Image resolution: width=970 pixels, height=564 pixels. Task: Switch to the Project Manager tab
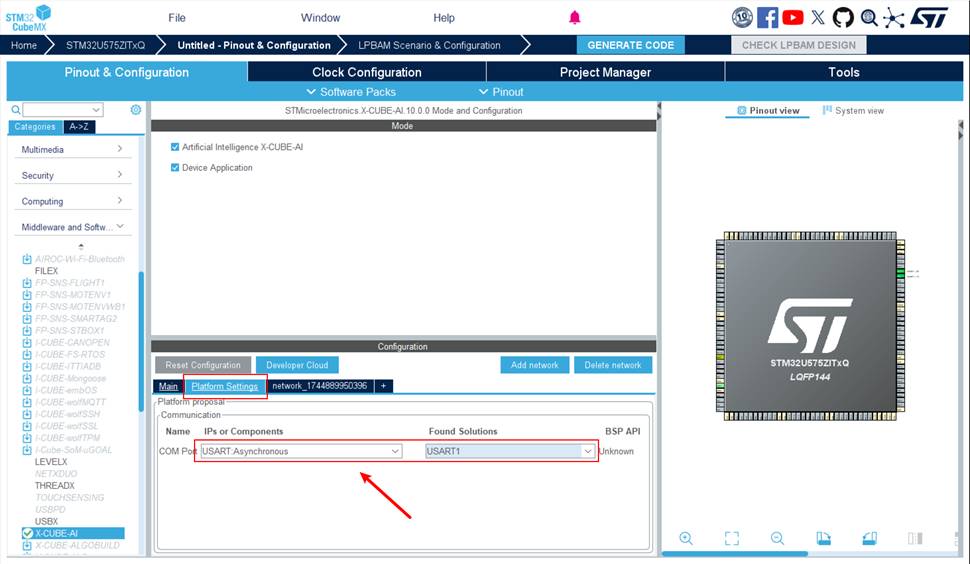[x=605, y=72]
